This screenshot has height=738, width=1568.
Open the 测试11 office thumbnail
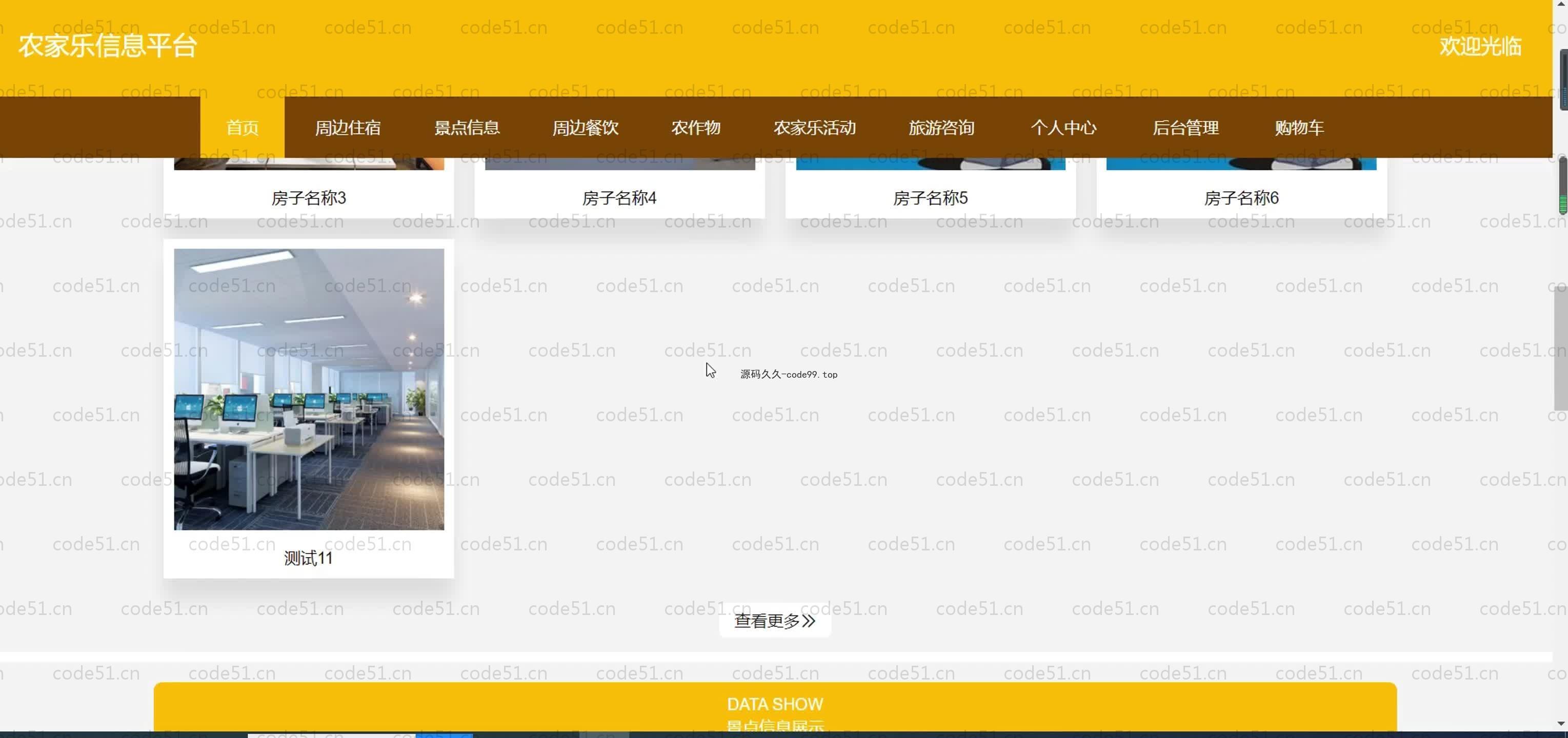[x=309, y=389]
